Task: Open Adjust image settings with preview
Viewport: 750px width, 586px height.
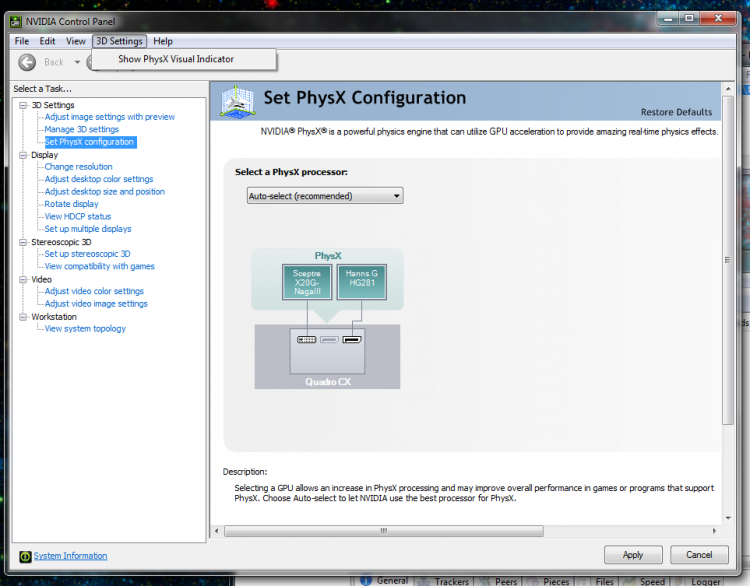Action: (x=110, y=117)
